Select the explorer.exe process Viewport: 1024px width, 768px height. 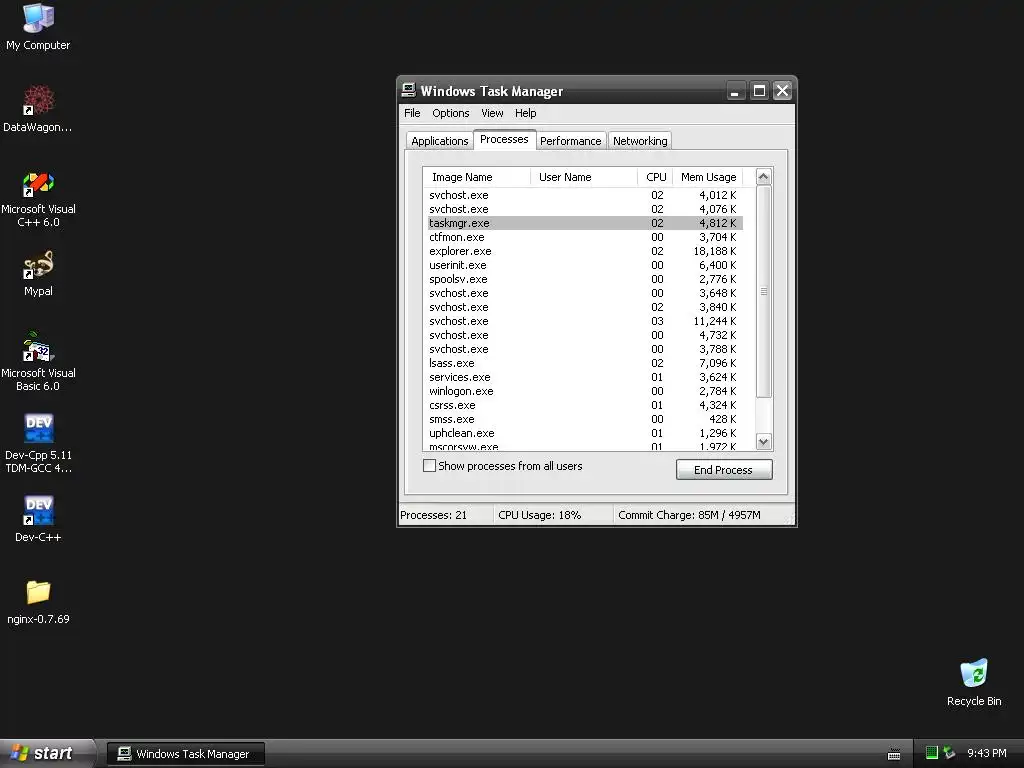coord(585,251)
